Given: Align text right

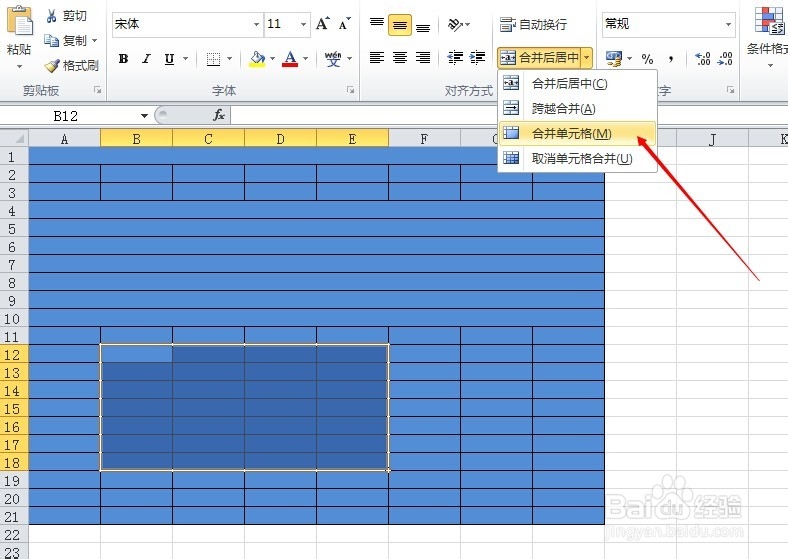Looking at the screenshot, I should pyautogui.click(x=423, y=58).
